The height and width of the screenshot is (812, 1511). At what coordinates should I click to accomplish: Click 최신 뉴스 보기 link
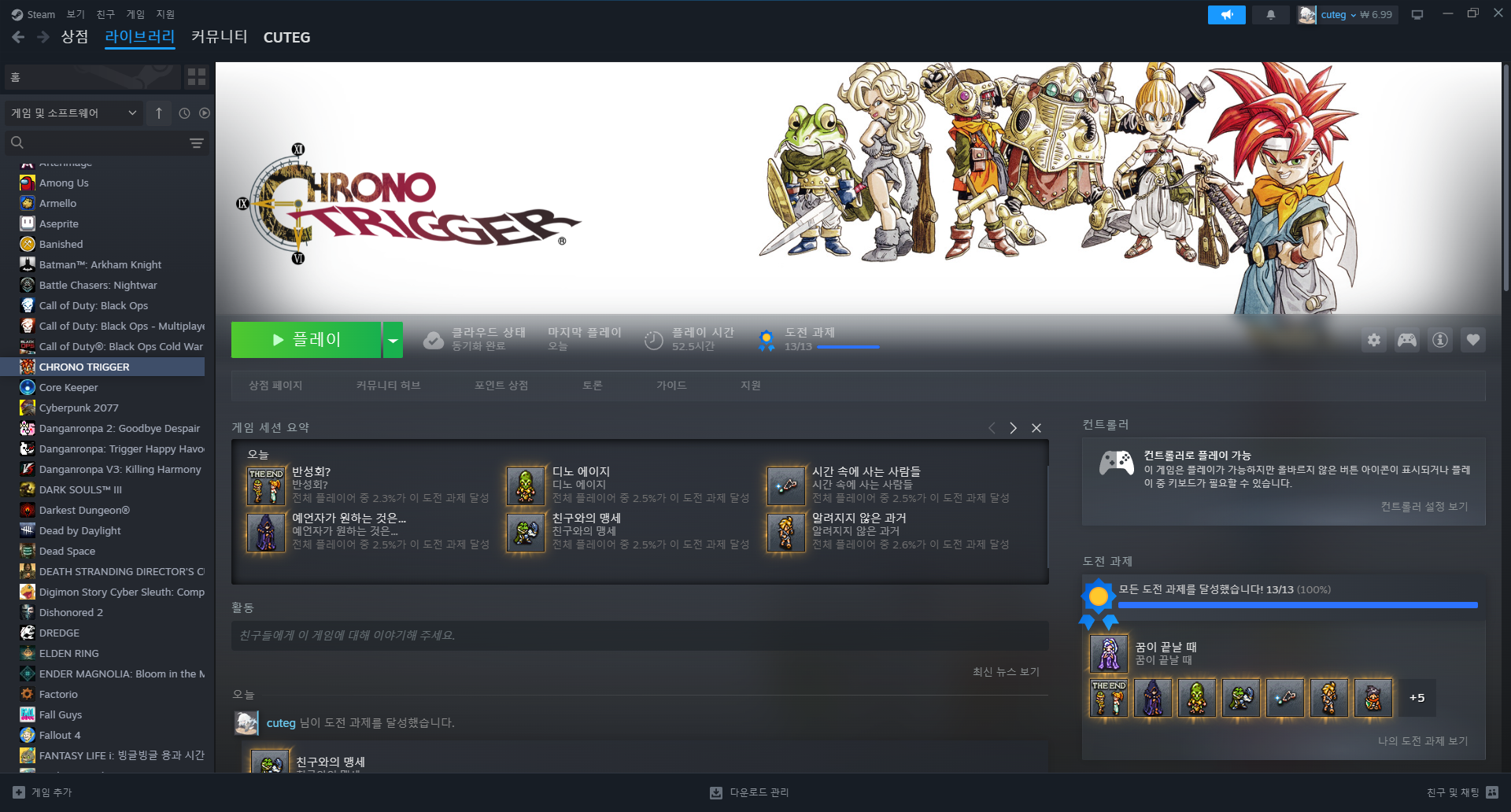(1006, 672)
